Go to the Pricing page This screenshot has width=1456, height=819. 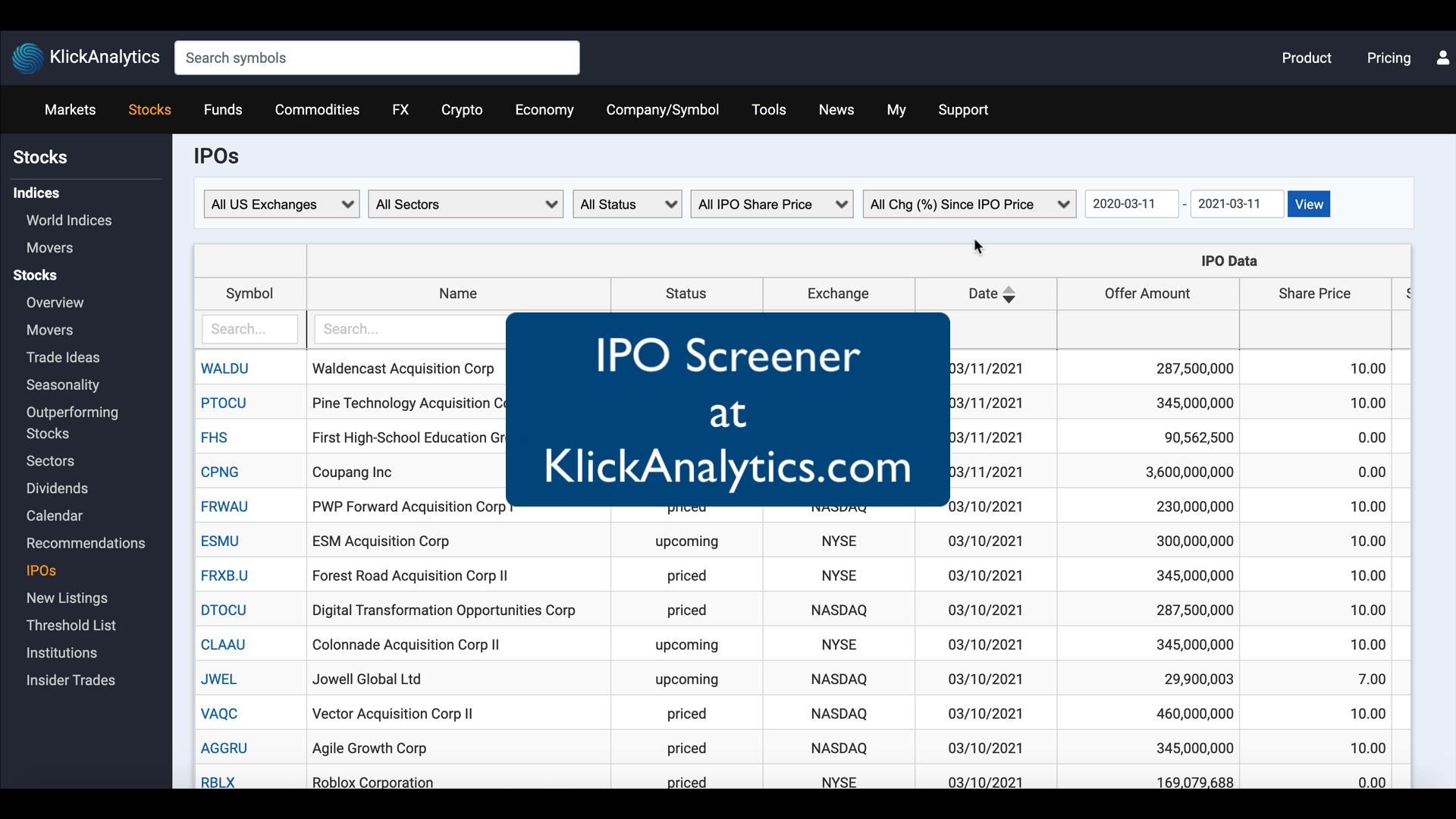1389,58
